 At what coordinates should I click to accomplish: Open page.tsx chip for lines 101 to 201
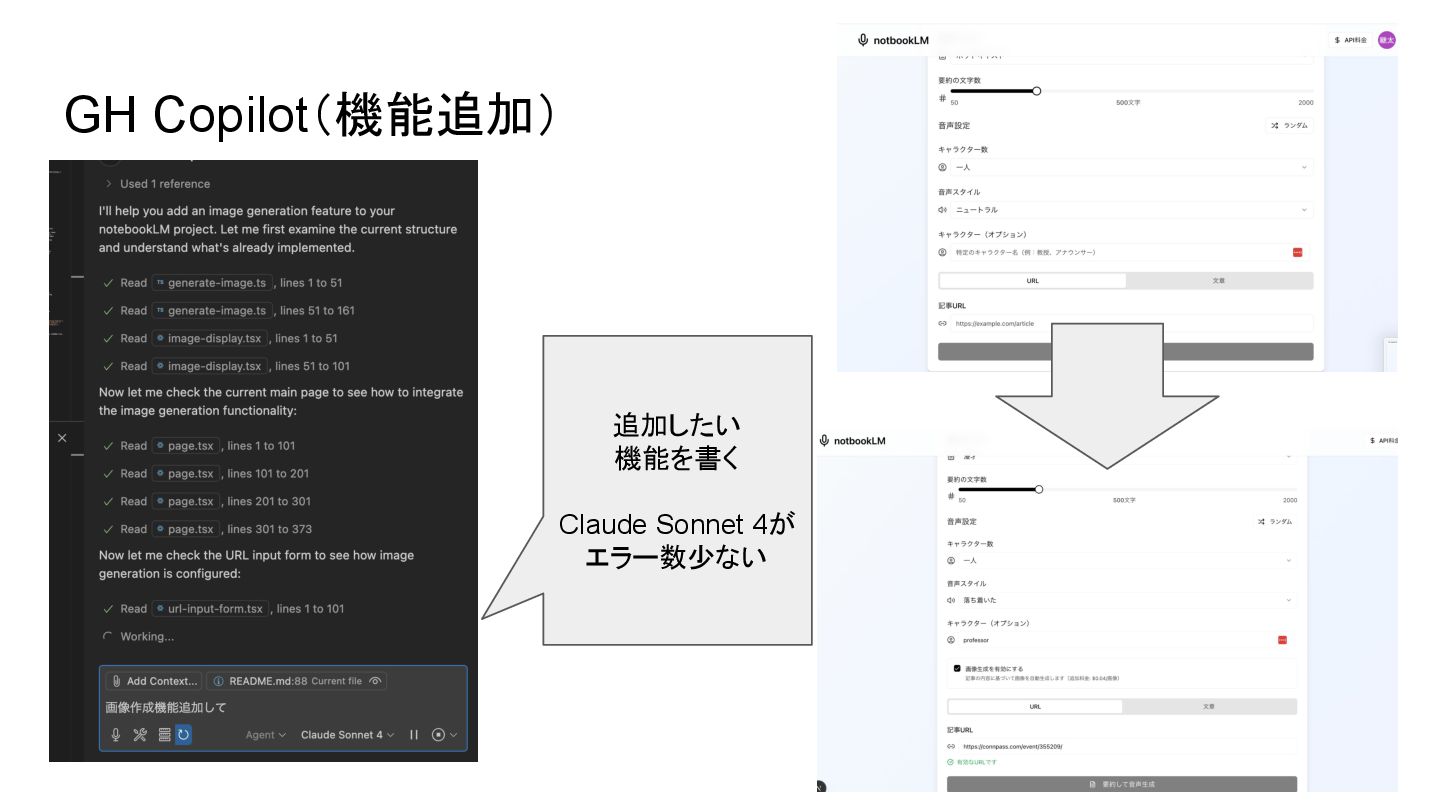(x=186, y=474)
